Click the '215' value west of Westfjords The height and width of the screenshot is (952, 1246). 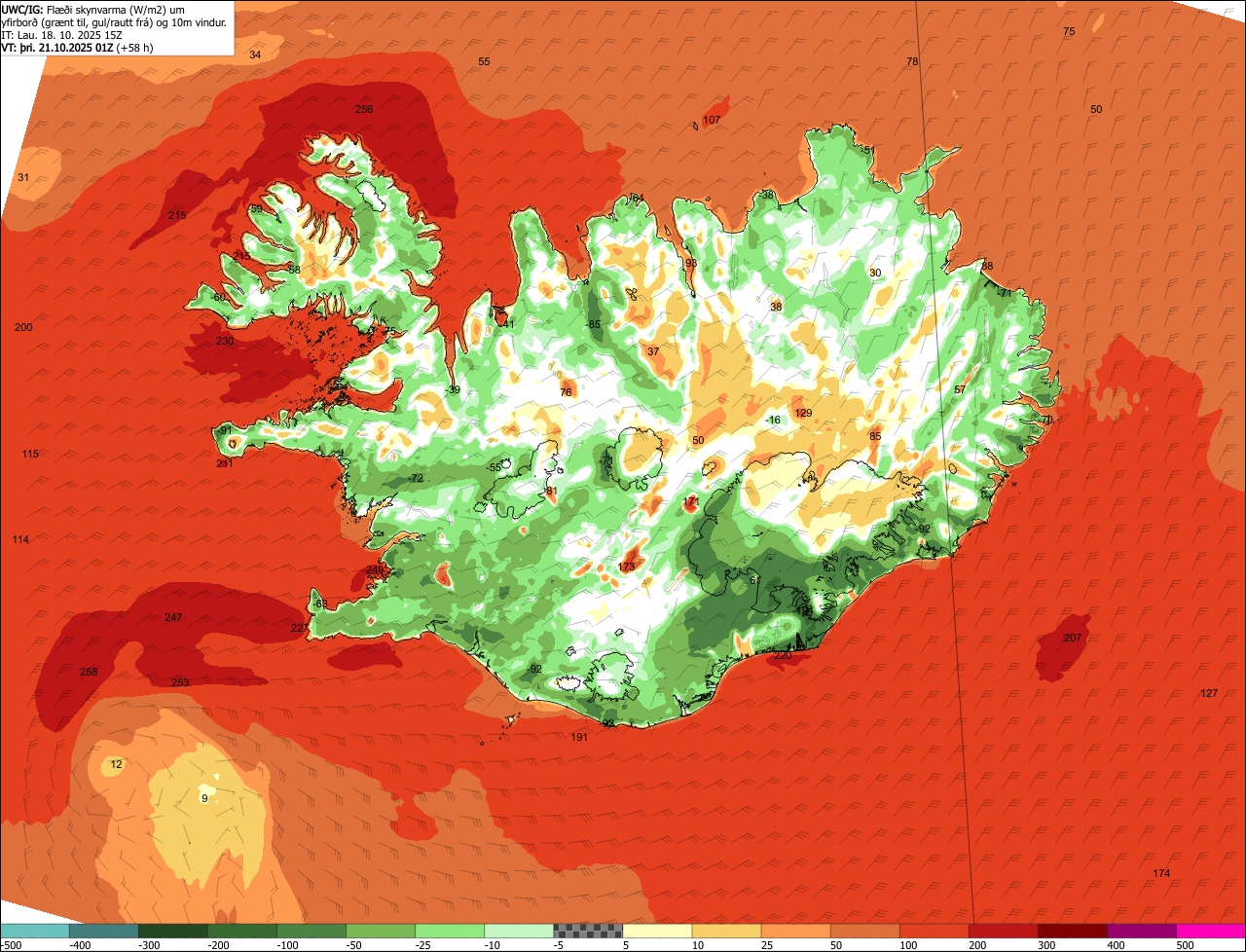tap(177, 215)
